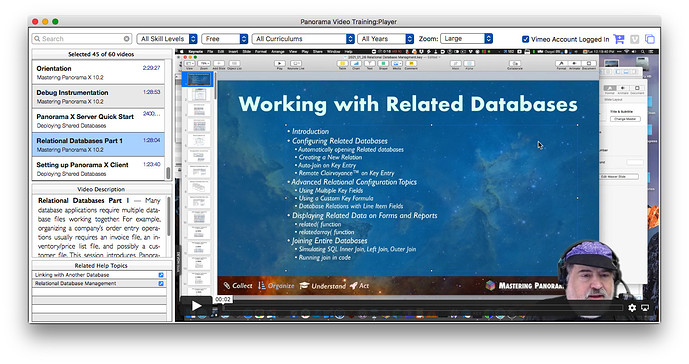Select the Debug Instrumentation video
Image resolution: width=689 pixels, height=364 pixels.
click(x=98, y=97)
